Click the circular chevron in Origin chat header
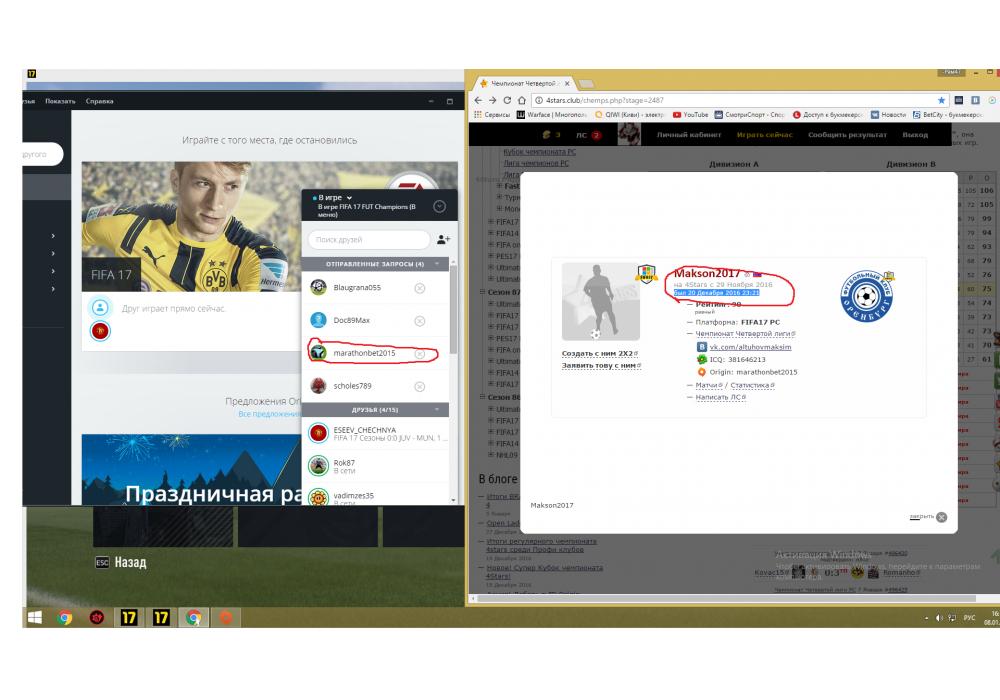Image resolution: width=1000 pixels, height=700 pixels. pyautogui.click(x=439, y=207)
